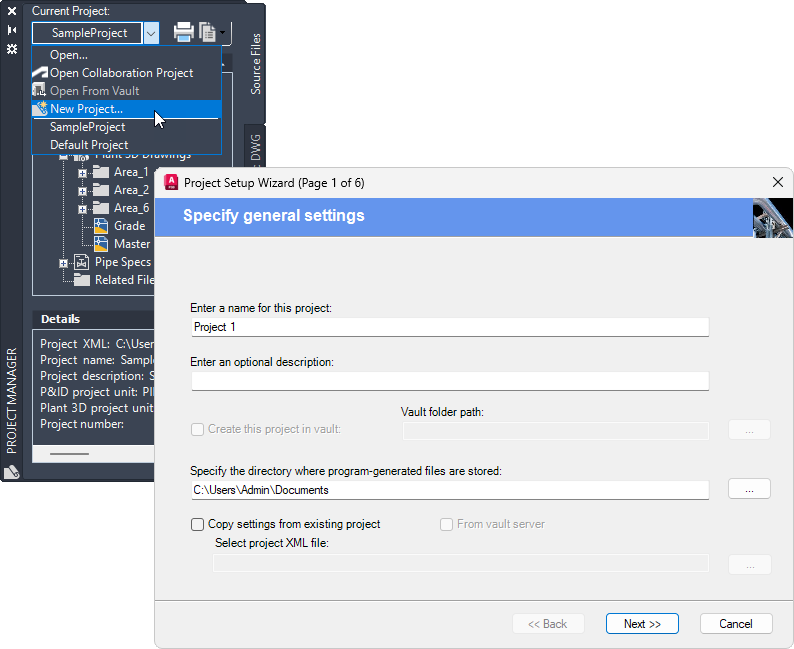Enable Copy settings from existing project
Viewport: 794px width, 649px height.
(x=197, y=524)
